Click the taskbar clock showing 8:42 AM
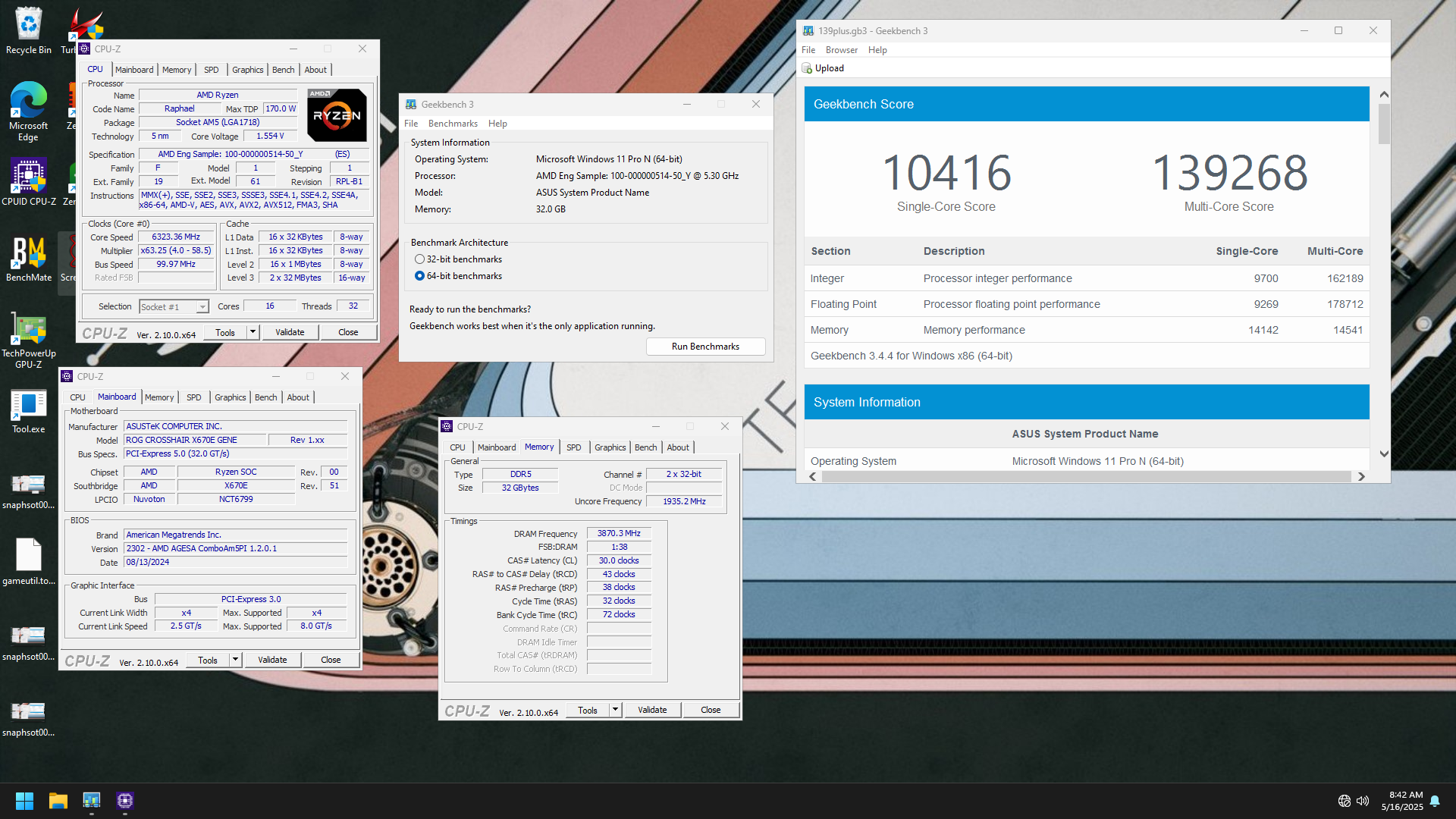 tap(1401, 801)
